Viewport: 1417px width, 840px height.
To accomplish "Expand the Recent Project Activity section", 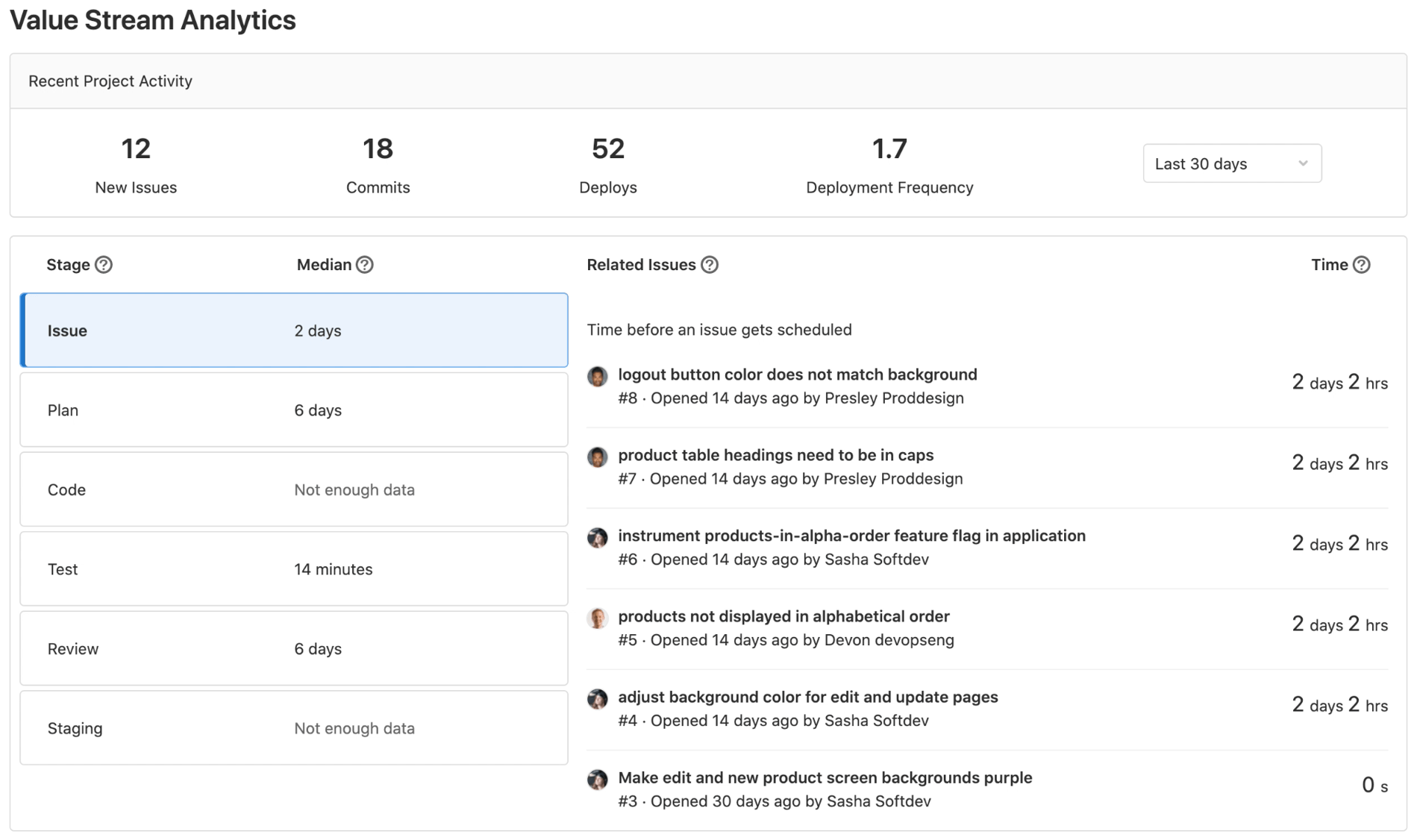I will click(110, 81).
